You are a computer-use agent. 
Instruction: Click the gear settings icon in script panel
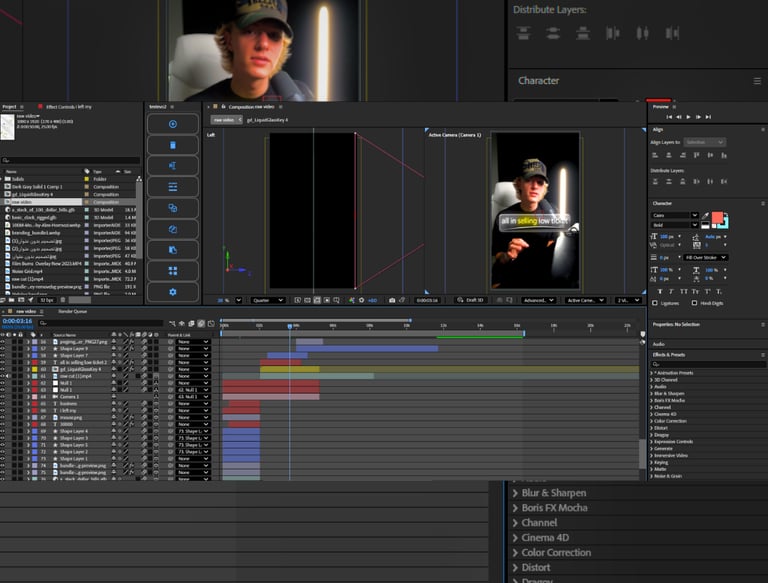(x=172, y=291)
